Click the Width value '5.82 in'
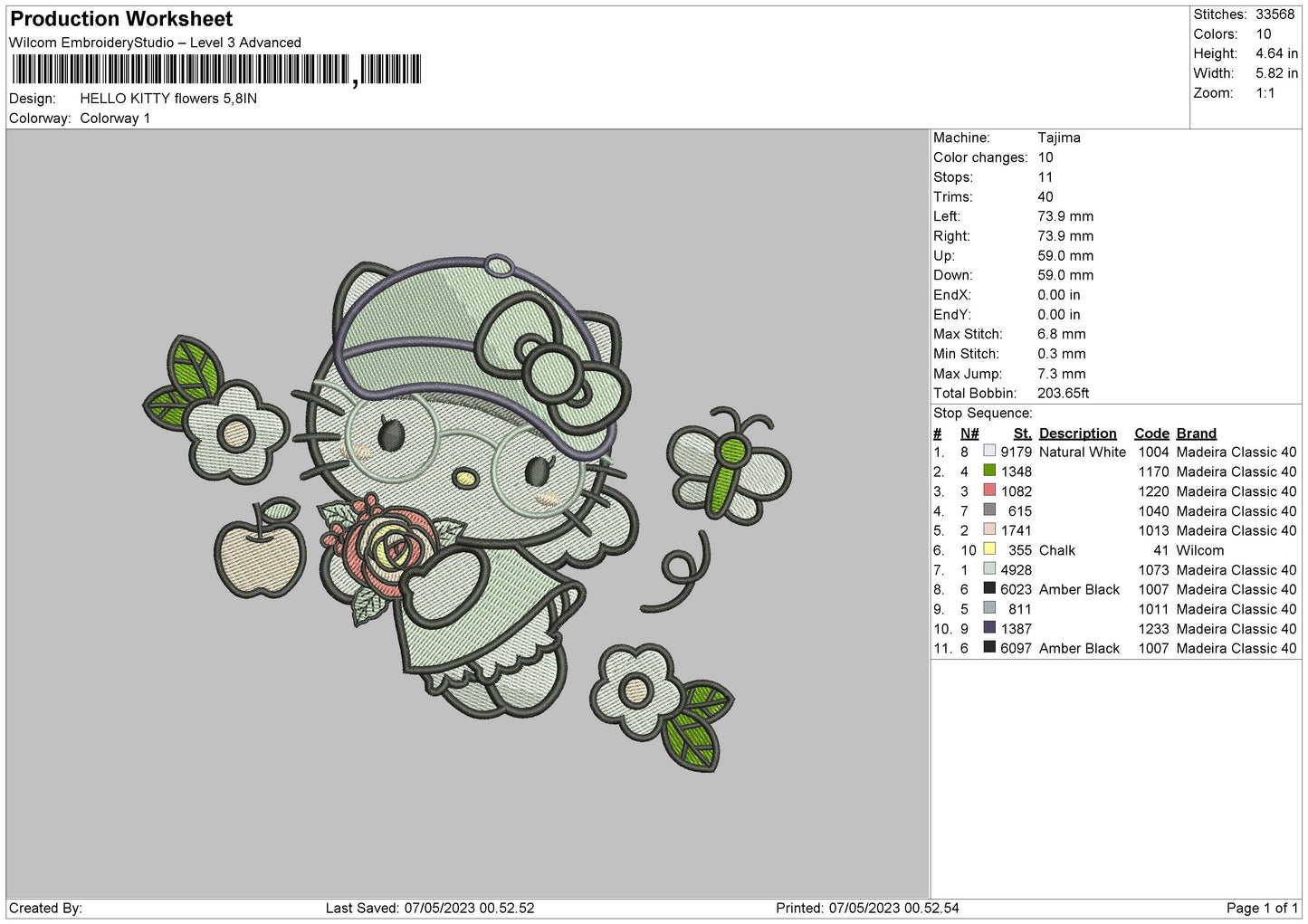This screenshot has width=1308, height=924. (x=1276, y=73)
